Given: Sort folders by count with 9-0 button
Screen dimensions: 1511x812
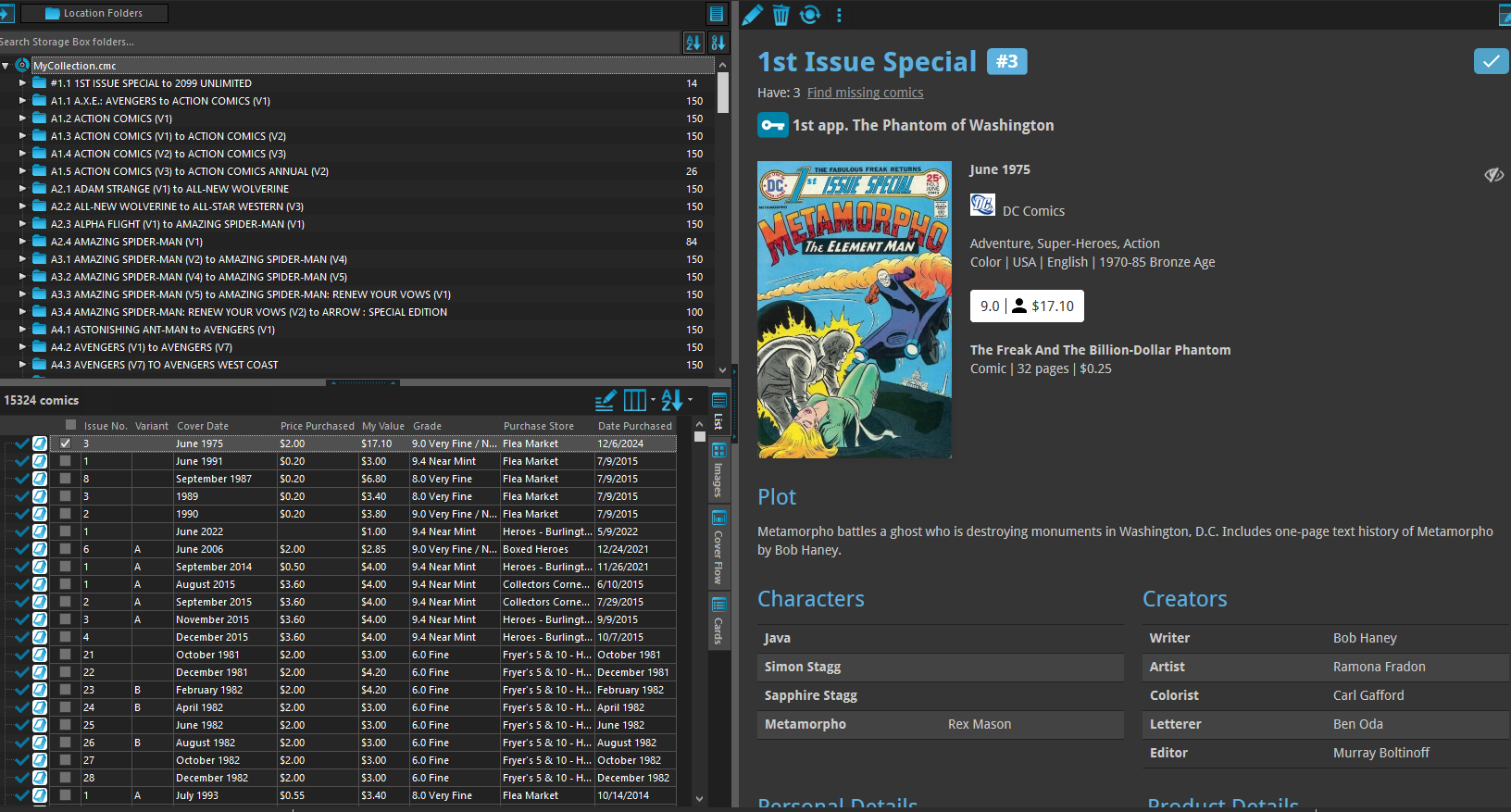Looking at the screenshot, I should point(718,43).
